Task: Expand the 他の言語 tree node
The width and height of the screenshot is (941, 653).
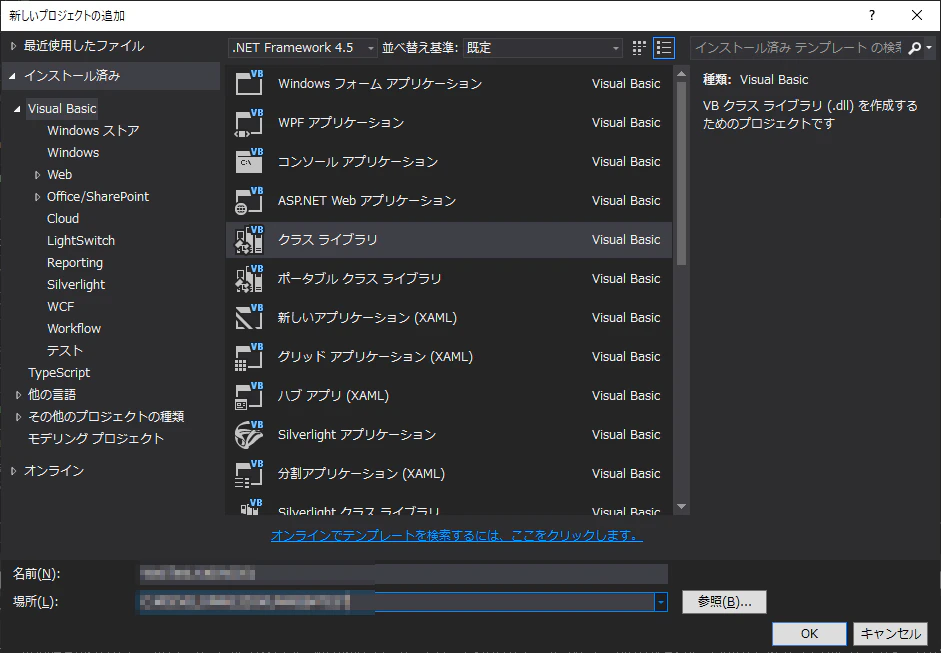Action: (x=18, y=395)
